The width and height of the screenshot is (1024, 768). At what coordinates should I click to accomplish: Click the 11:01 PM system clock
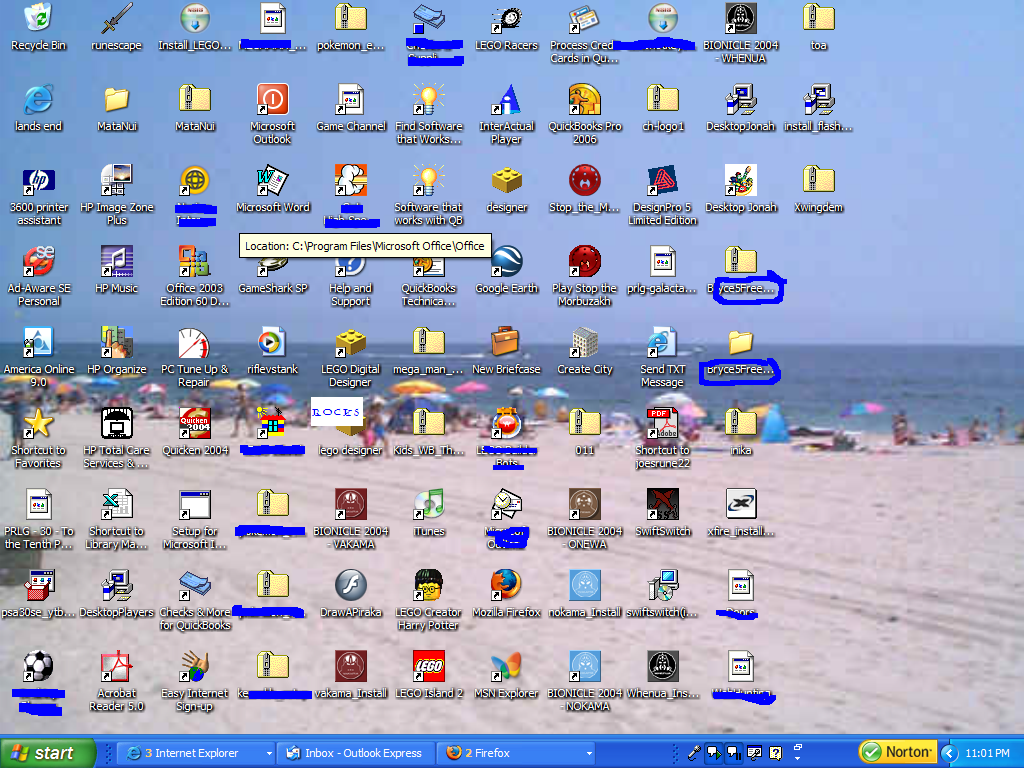[987, 753]
